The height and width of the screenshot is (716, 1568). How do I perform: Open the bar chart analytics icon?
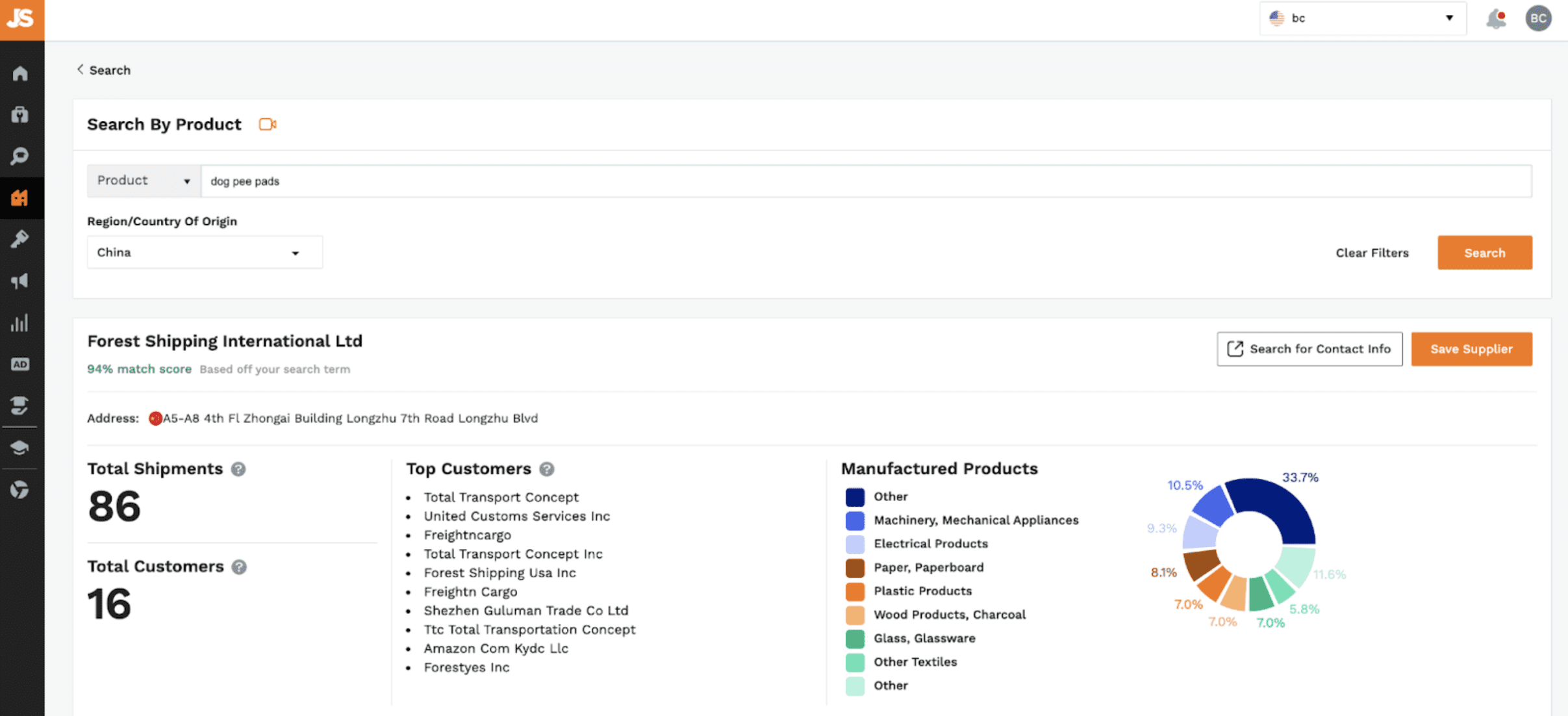pos(20,323)
